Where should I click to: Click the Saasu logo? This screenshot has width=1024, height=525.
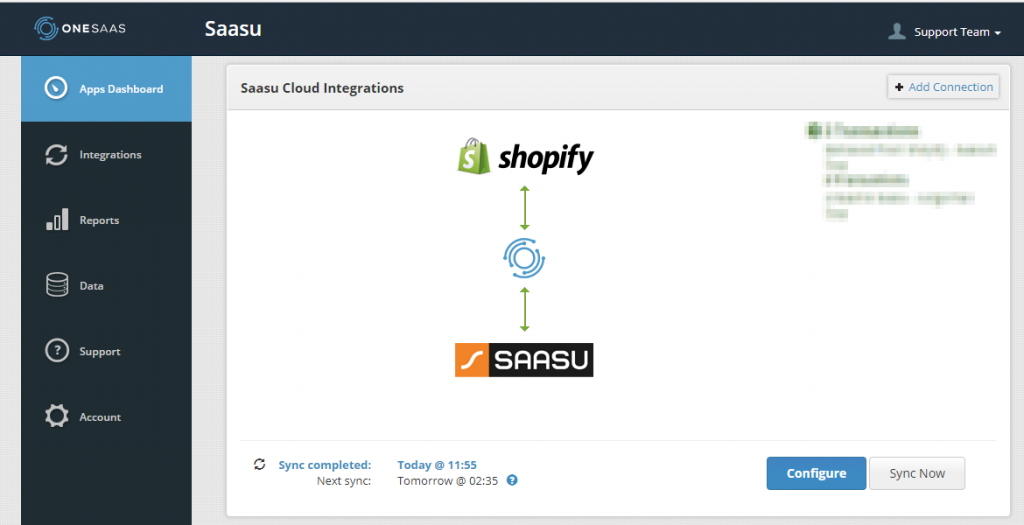click(x=524, y=360)
